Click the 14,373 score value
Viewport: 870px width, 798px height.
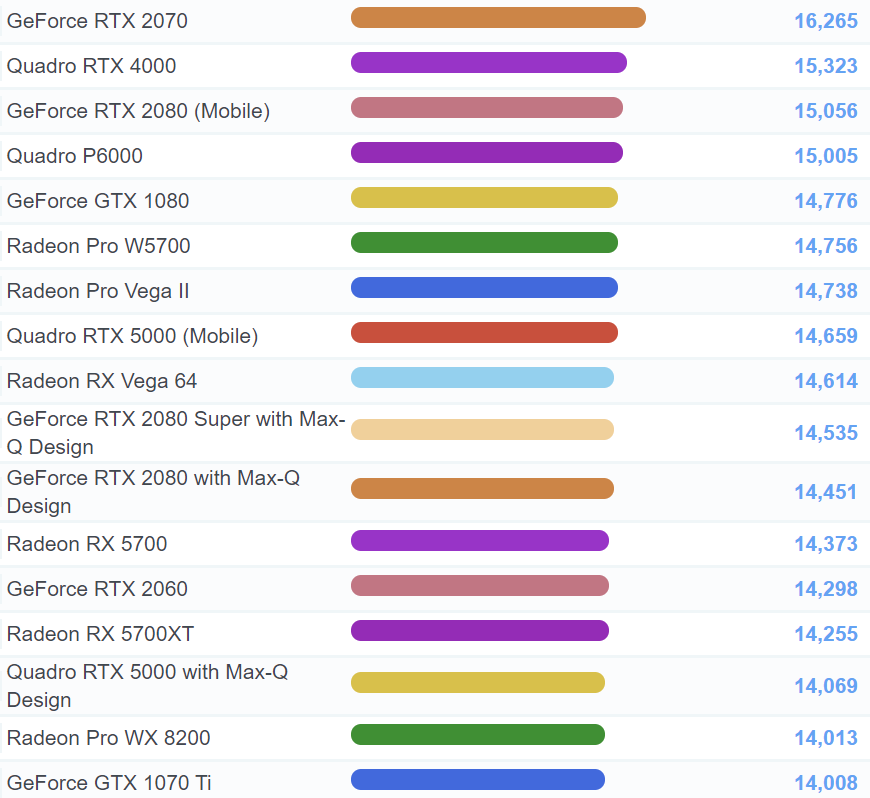pos(826,544)
